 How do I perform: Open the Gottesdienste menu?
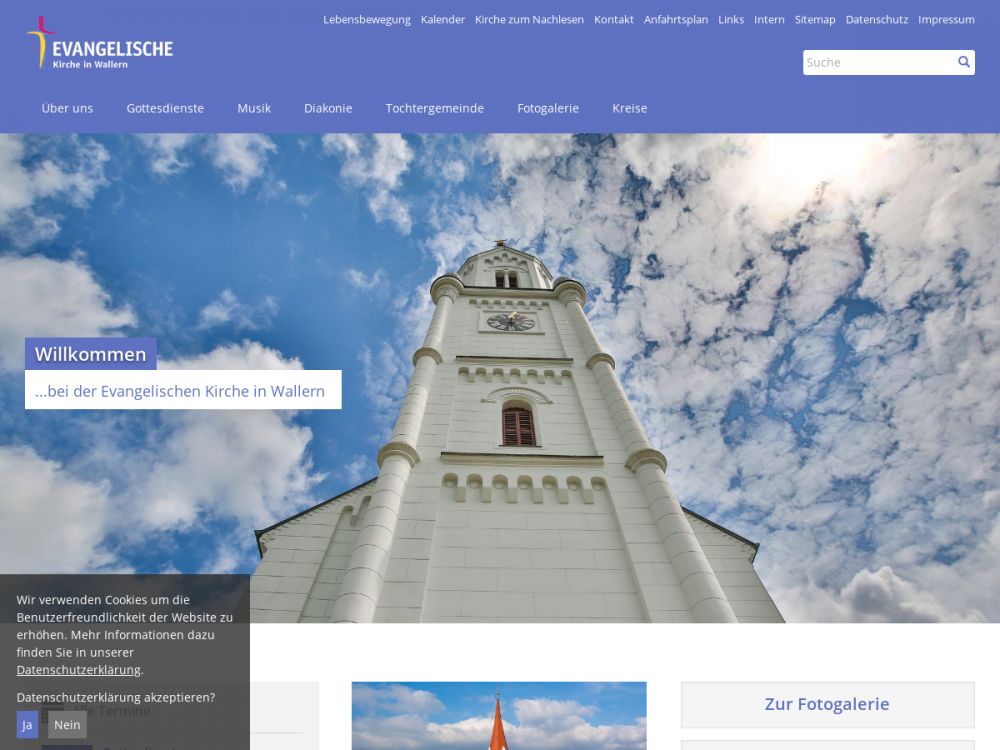coord(165,108)
